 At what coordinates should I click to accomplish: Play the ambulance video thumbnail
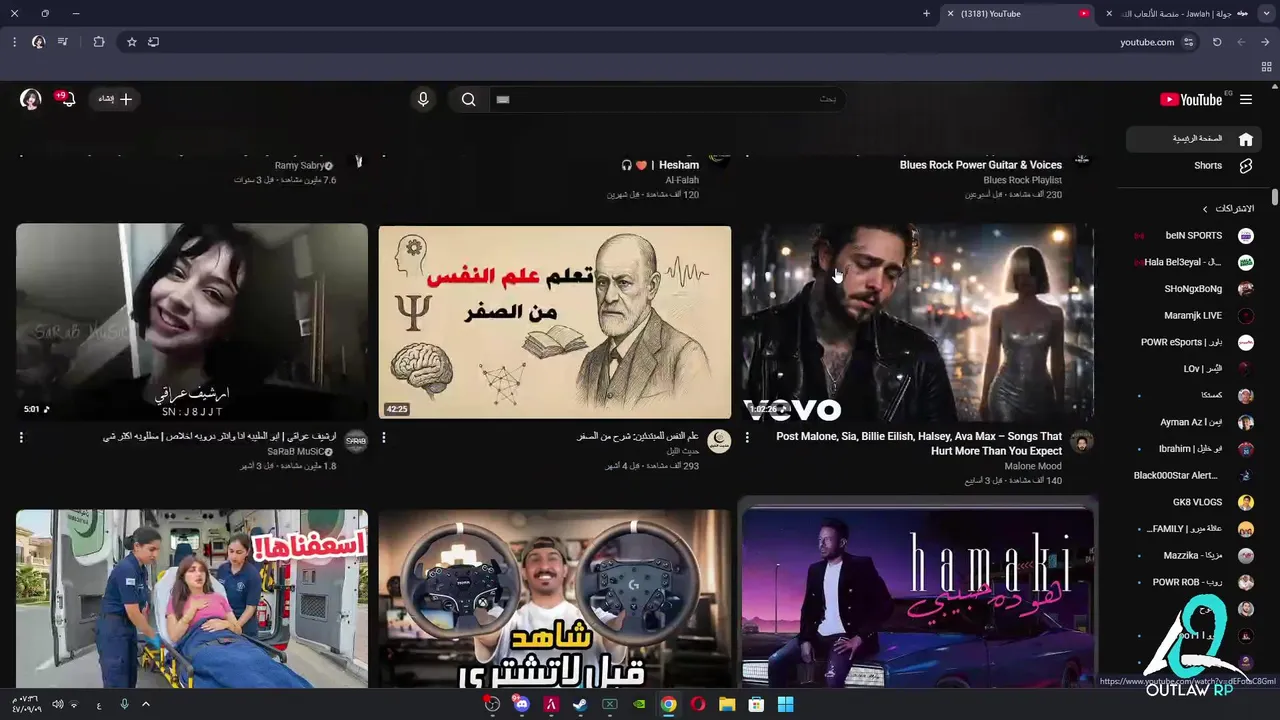pyautogui.click(x=192, y=598)
